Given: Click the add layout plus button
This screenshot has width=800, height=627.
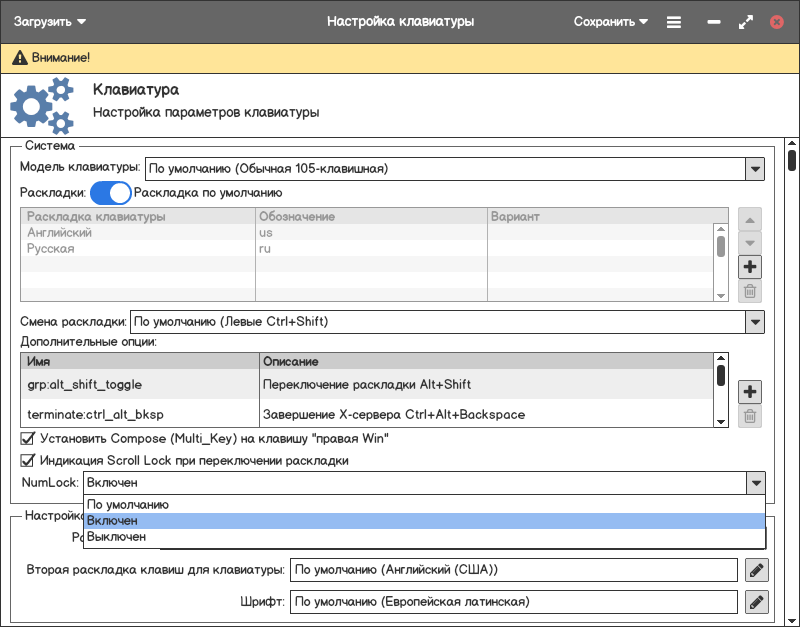Looking at the screenshot, I should pos(750,267).
